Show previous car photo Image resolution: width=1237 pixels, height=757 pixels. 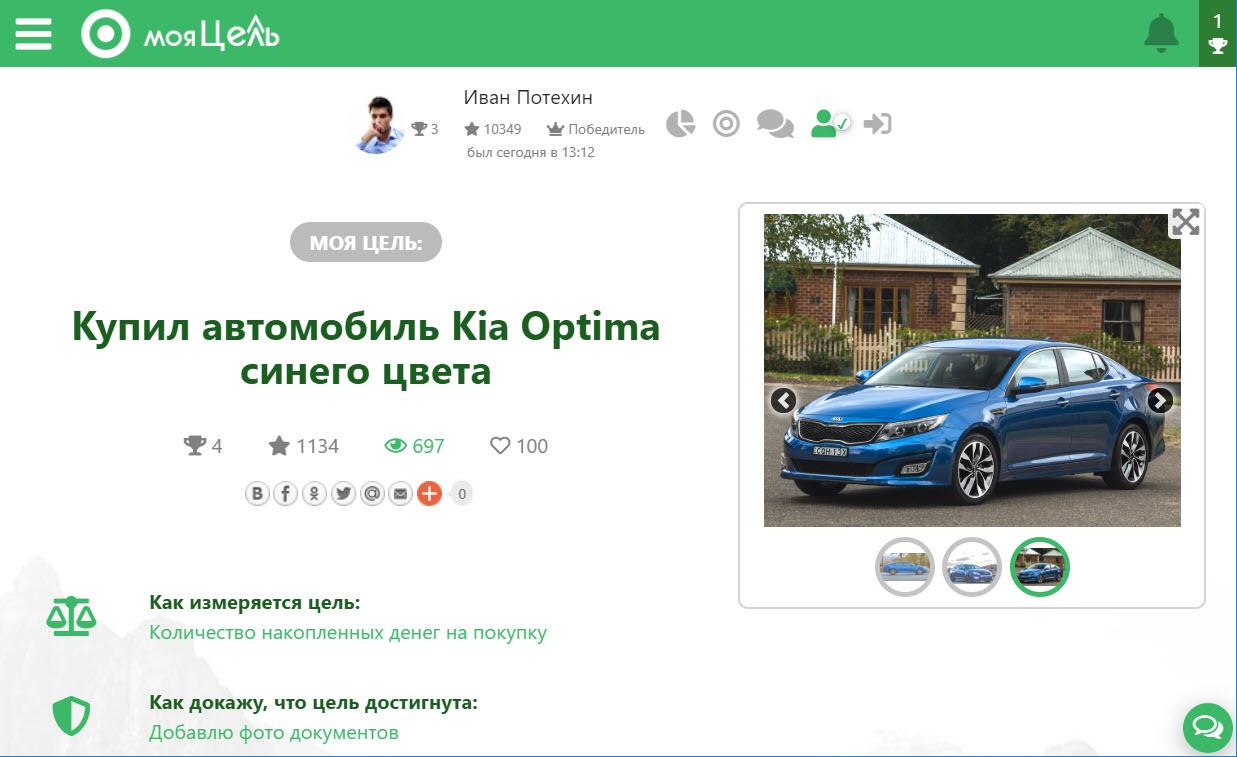[783, 401]
